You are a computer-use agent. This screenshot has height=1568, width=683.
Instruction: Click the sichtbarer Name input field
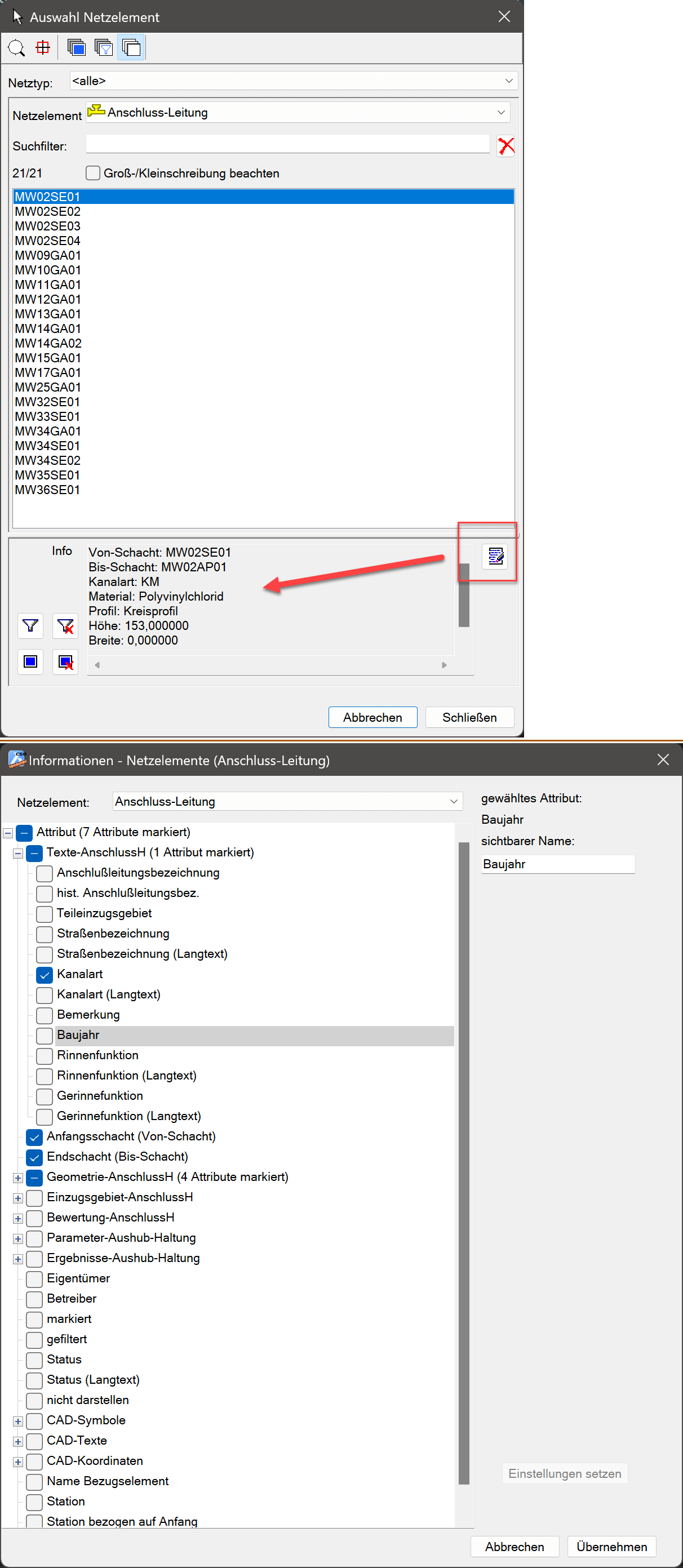tap(557, 864)
